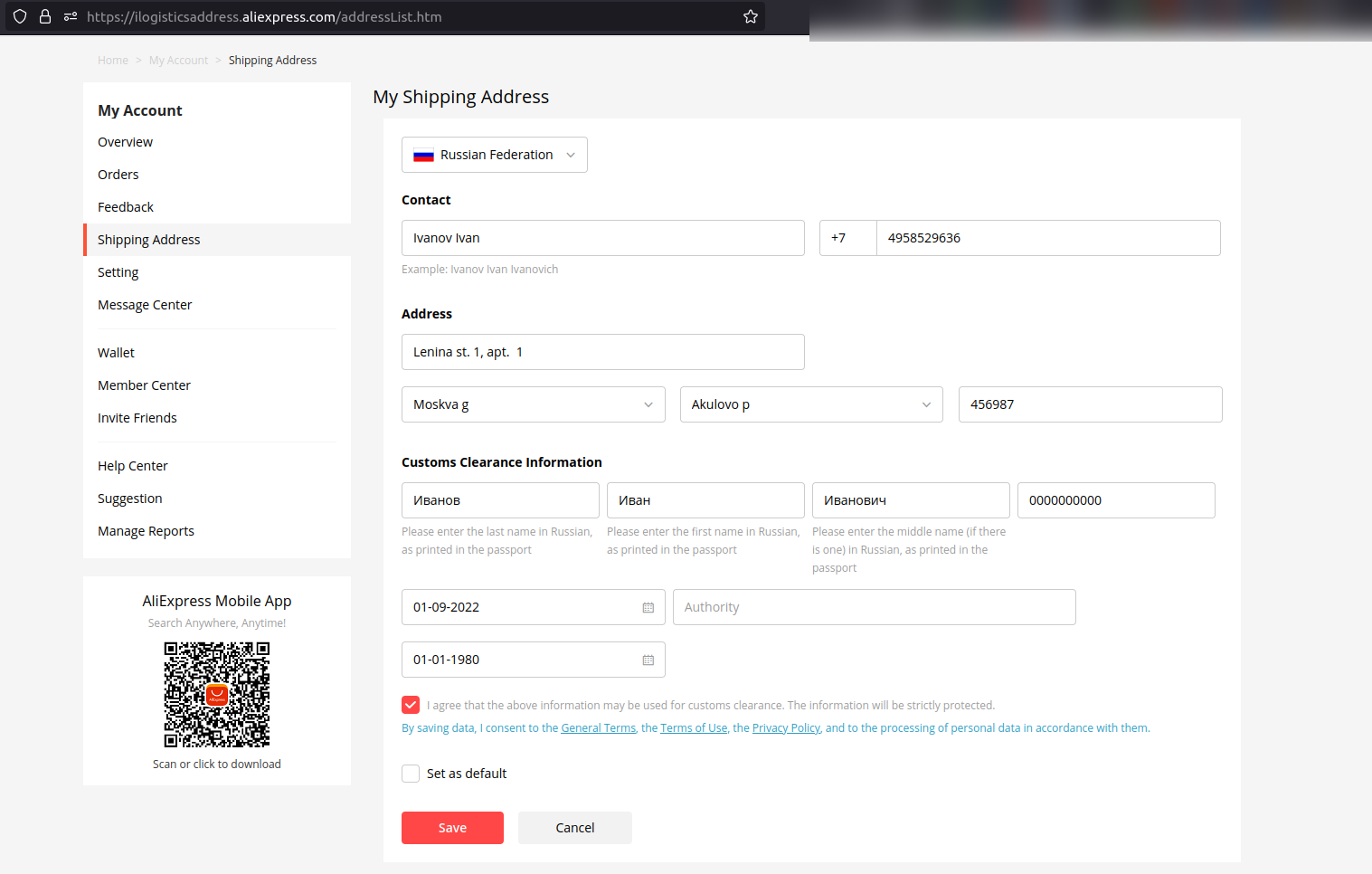Open the General Terms link
Screen dimensions: 1372x874
[x=599, y=728]
